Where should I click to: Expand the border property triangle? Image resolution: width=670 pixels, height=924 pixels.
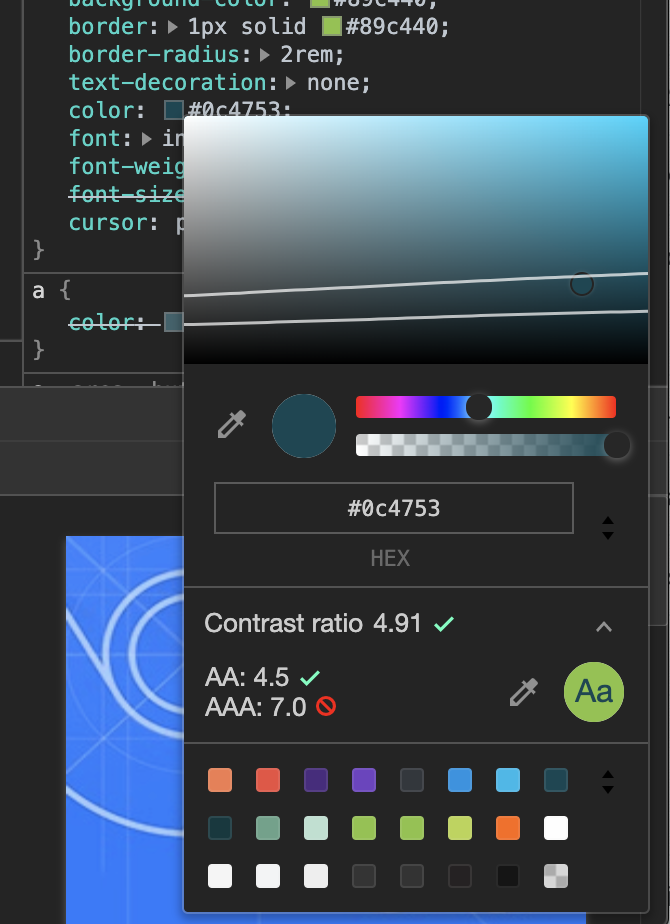pos(172,26)
